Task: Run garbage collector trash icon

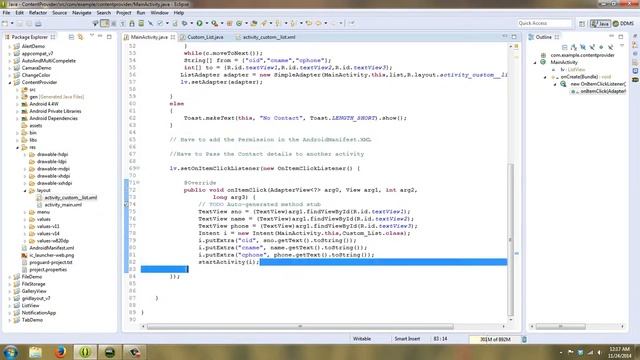Action: pos(524,339)
